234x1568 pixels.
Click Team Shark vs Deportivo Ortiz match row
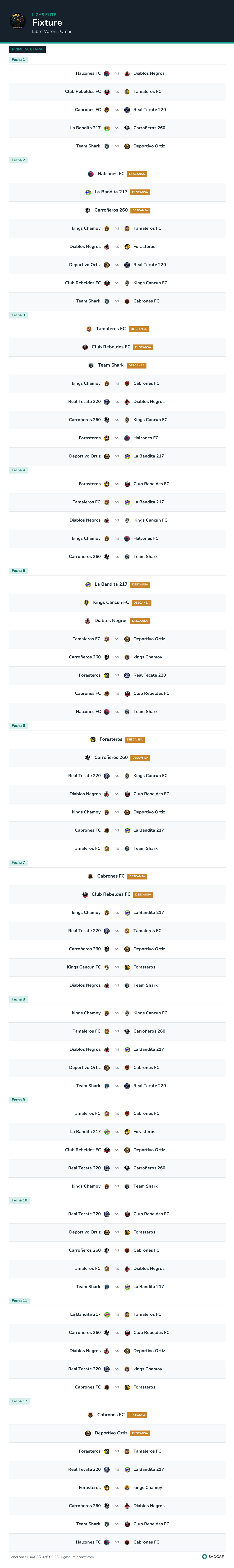click(117, 146)
